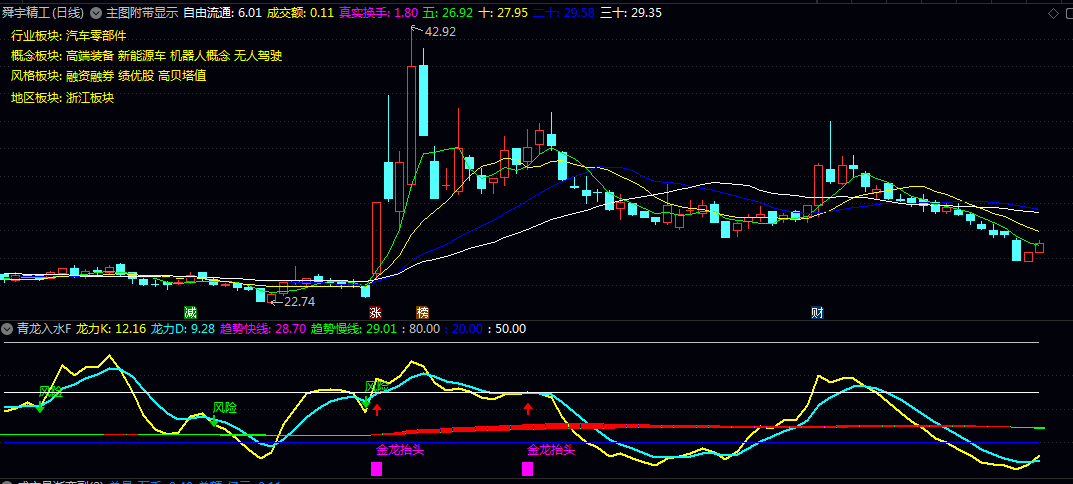Open the 机器人概念 concept sector link
Image resolution: width=1073 pixels, height=484 pixels.
point(199,55)
